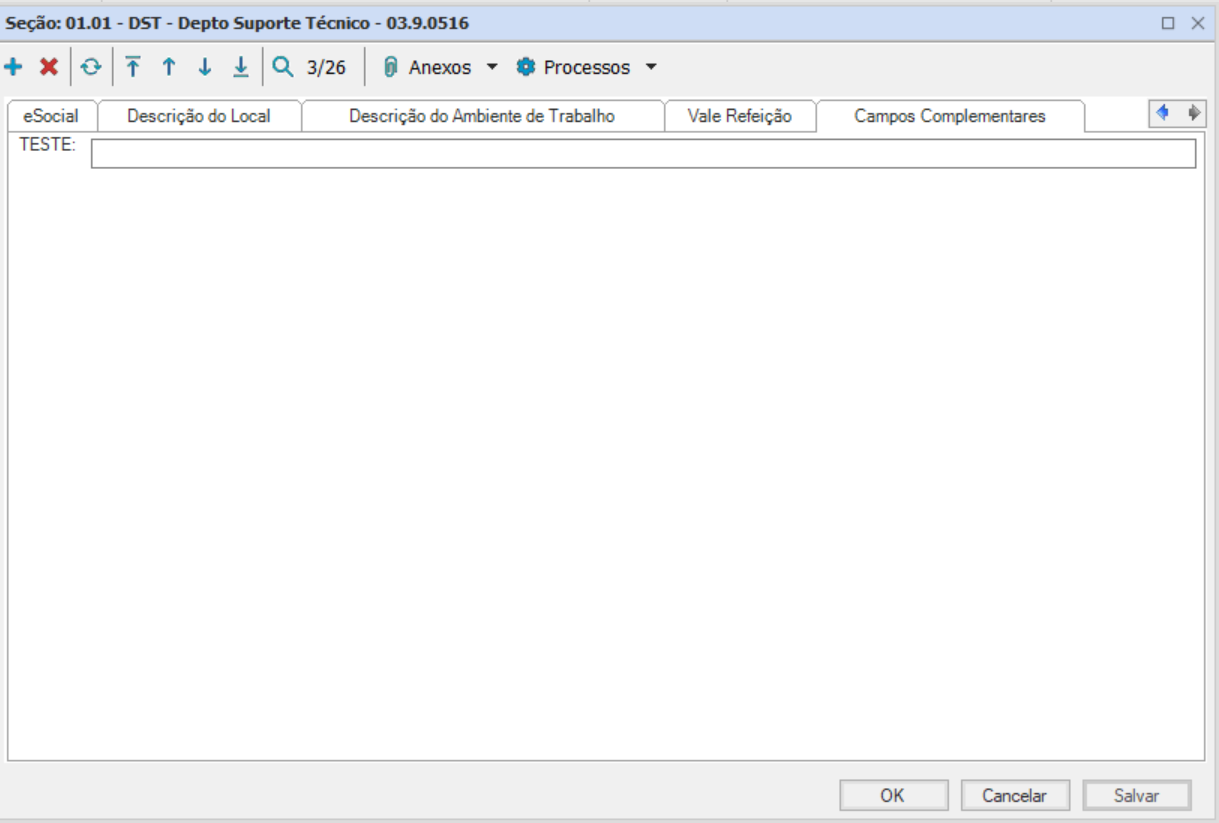Select the Vale Refeição tab
The image size is (1219, 823).
[x=740, y=116]
